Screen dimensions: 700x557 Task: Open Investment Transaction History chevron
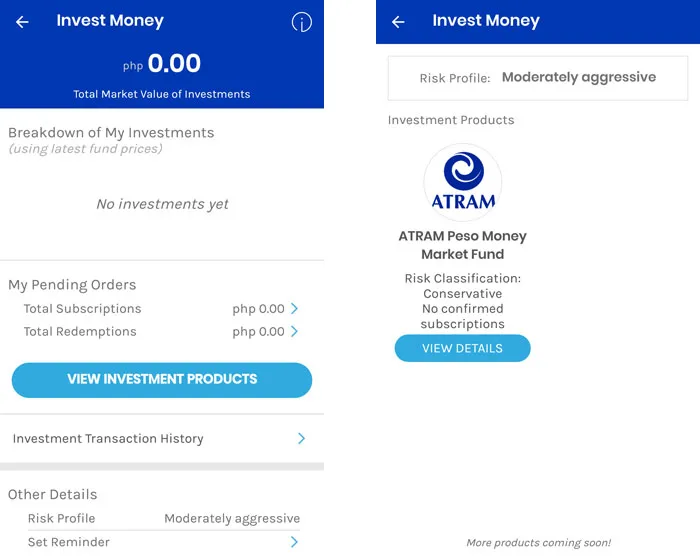pyautogui.click(x=301, y=438)
